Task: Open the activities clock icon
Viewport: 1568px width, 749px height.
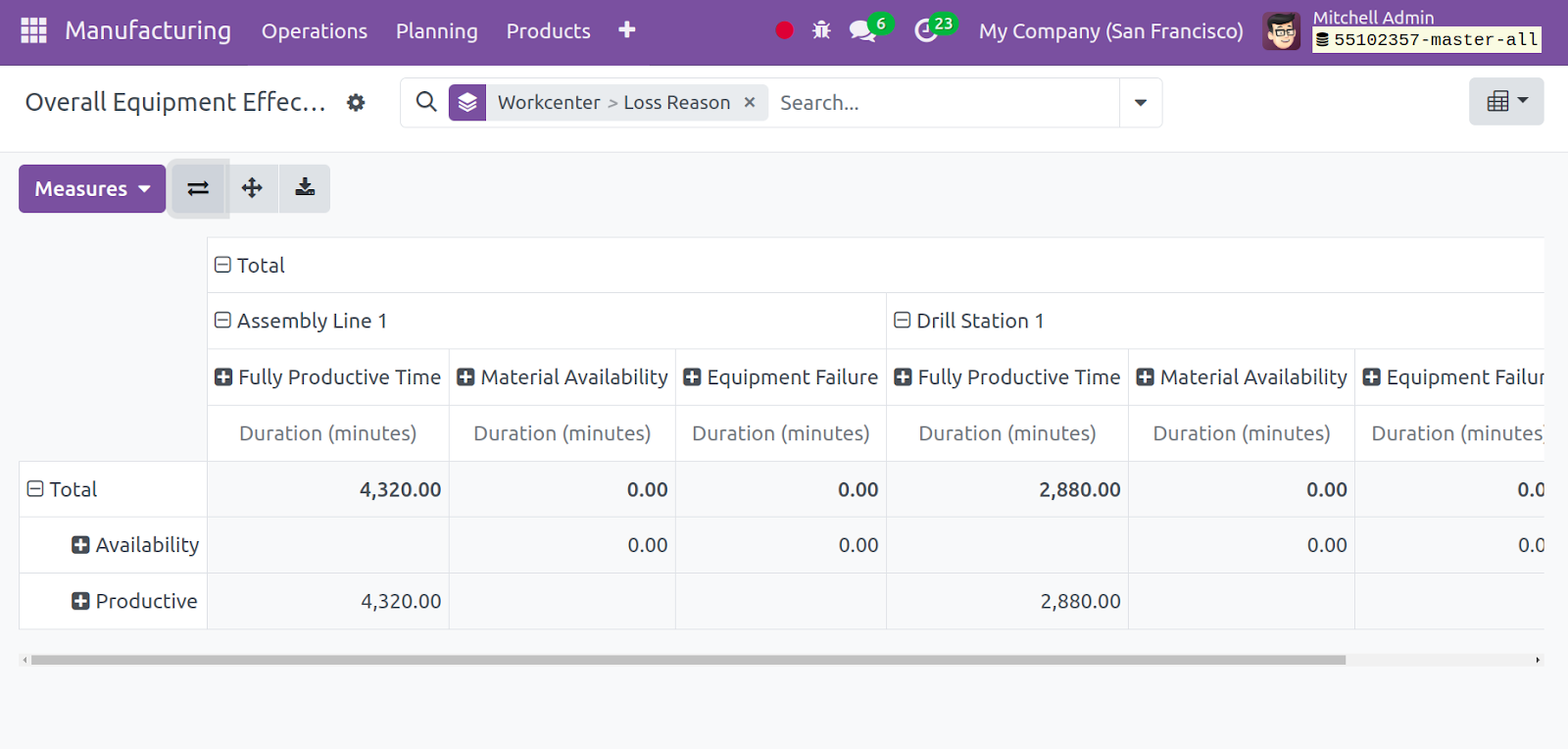Action: [x=925, y=31]
